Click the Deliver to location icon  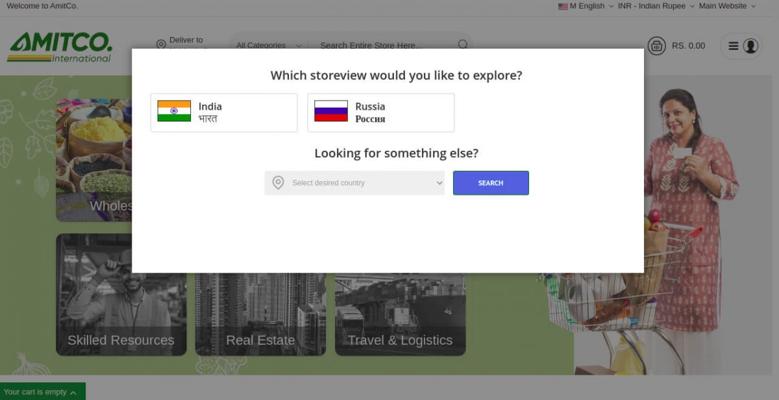[161, 44]
